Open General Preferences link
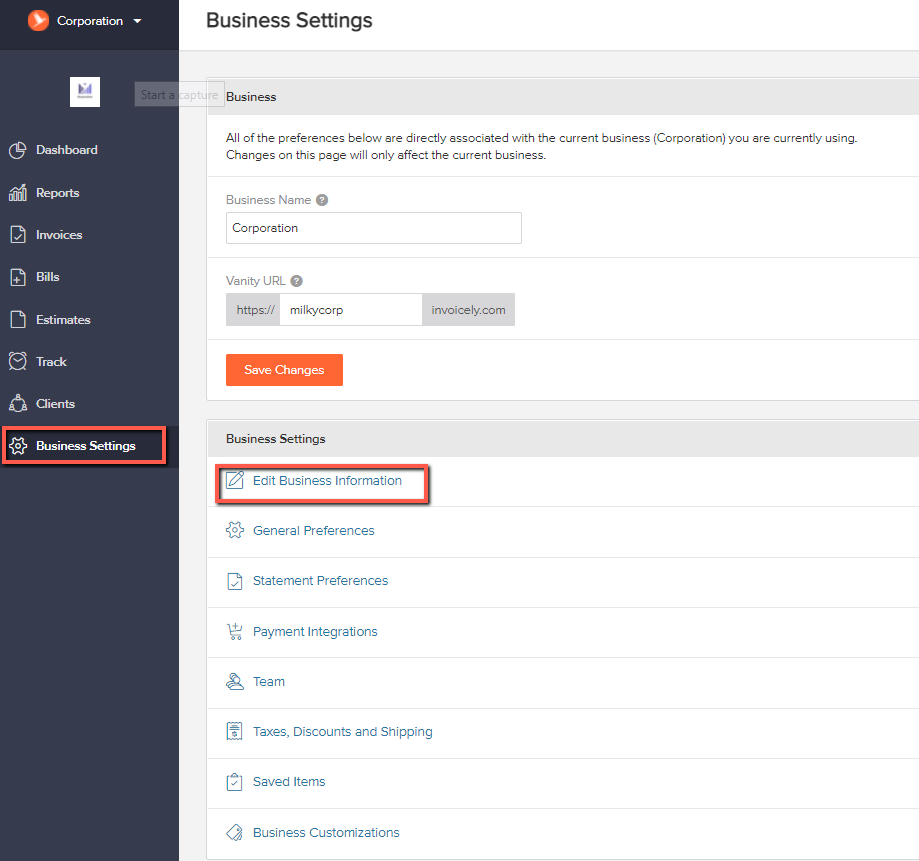This screenshot has width=919, height=861. point(314,530)
